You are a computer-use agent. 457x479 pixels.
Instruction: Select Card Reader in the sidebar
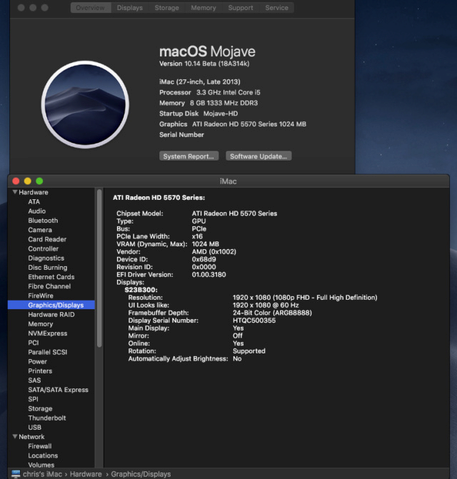point(47,239)
